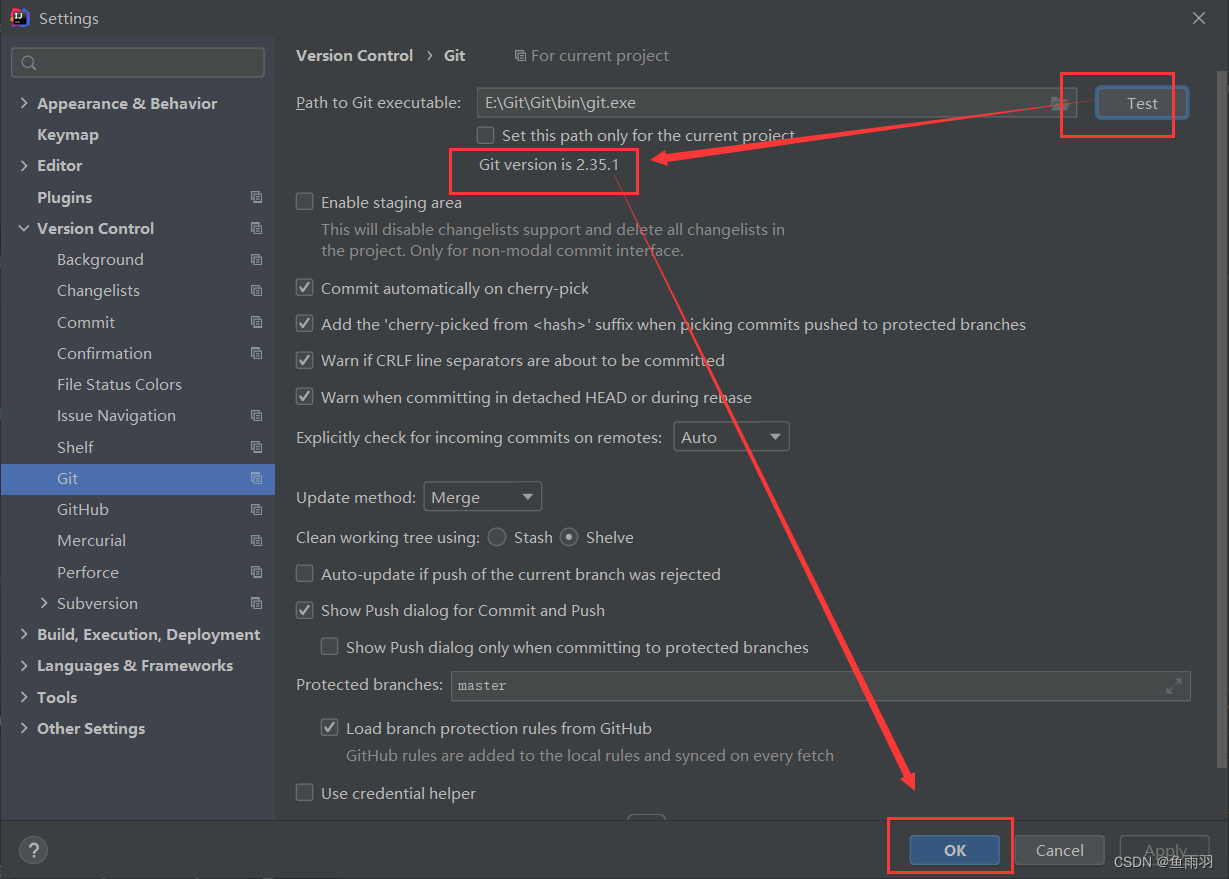
Task: Toggle Load branch protection rules from GitHub
Action: pyautogui.click(x=329, y=728)
